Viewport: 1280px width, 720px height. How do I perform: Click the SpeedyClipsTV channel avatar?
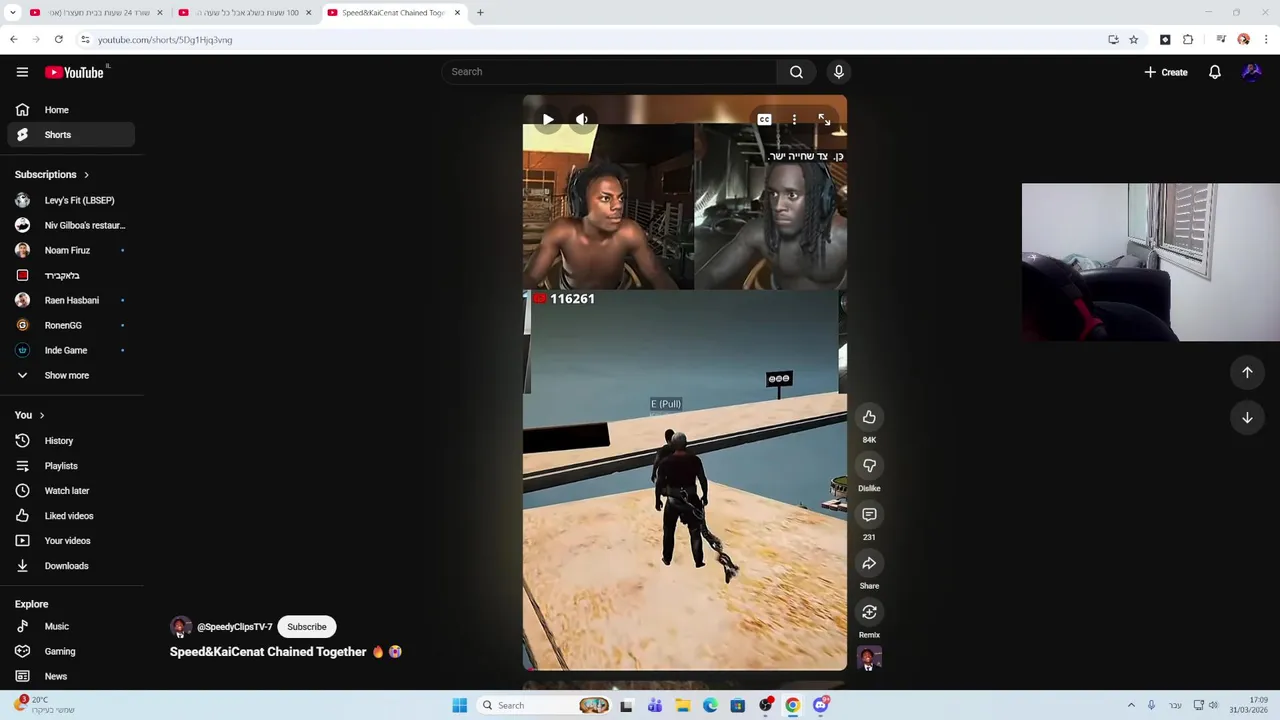coord(180,627)
